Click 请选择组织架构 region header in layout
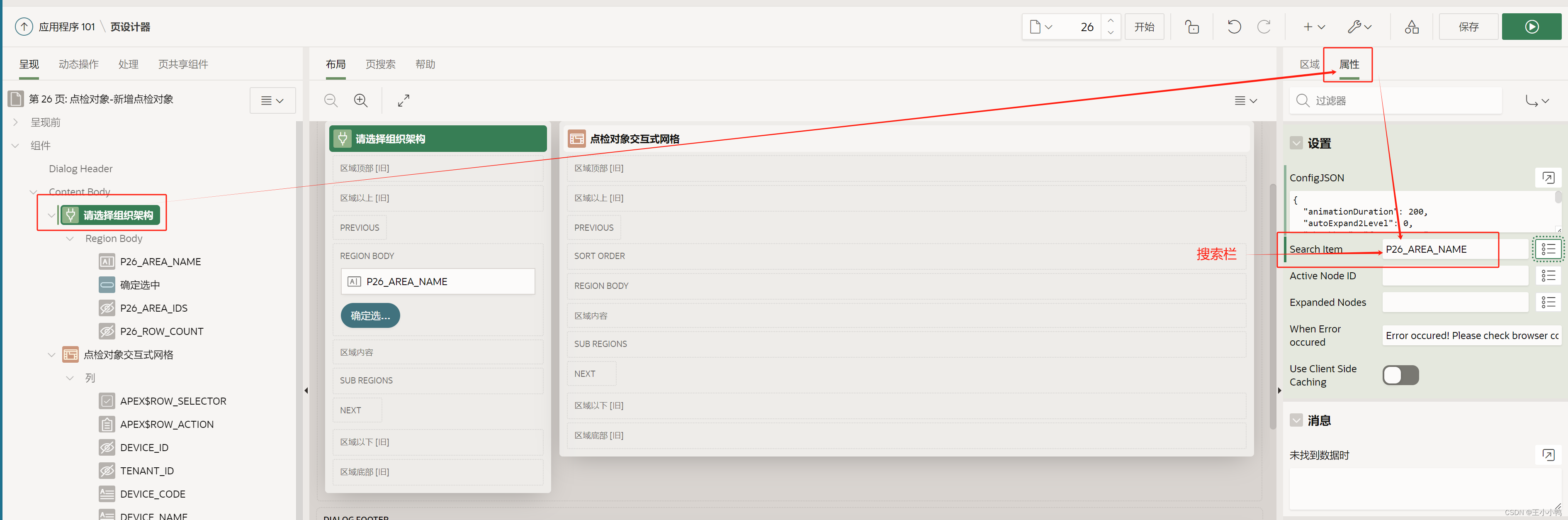Viewport: 1568px width, 520px height. [438, 139]
